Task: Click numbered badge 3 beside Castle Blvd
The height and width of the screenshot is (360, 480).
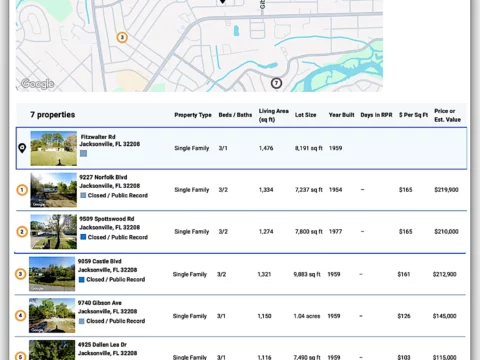Action: pyautogui.click(x=21, y=274)
